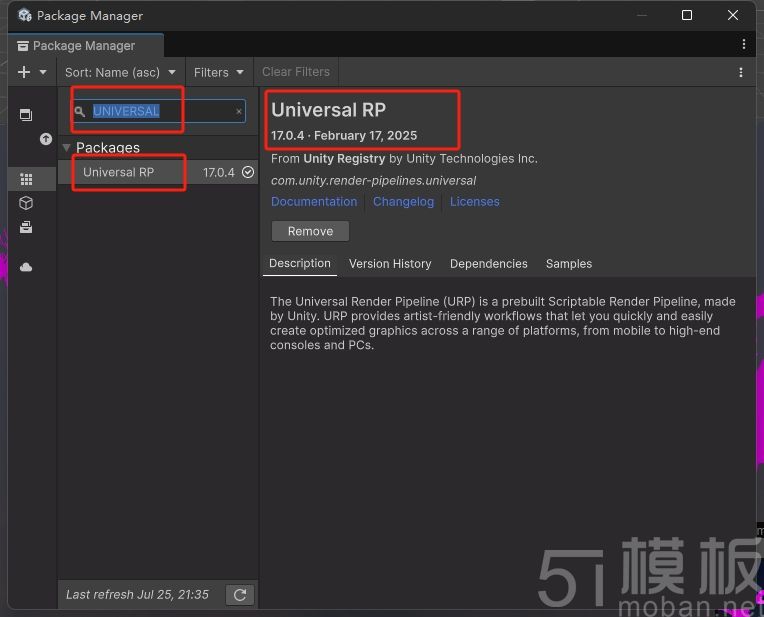Select the Built-in packages icon
Image resolution: width=764 pixels, height=617 pixels.
click(x=26, y=227)
